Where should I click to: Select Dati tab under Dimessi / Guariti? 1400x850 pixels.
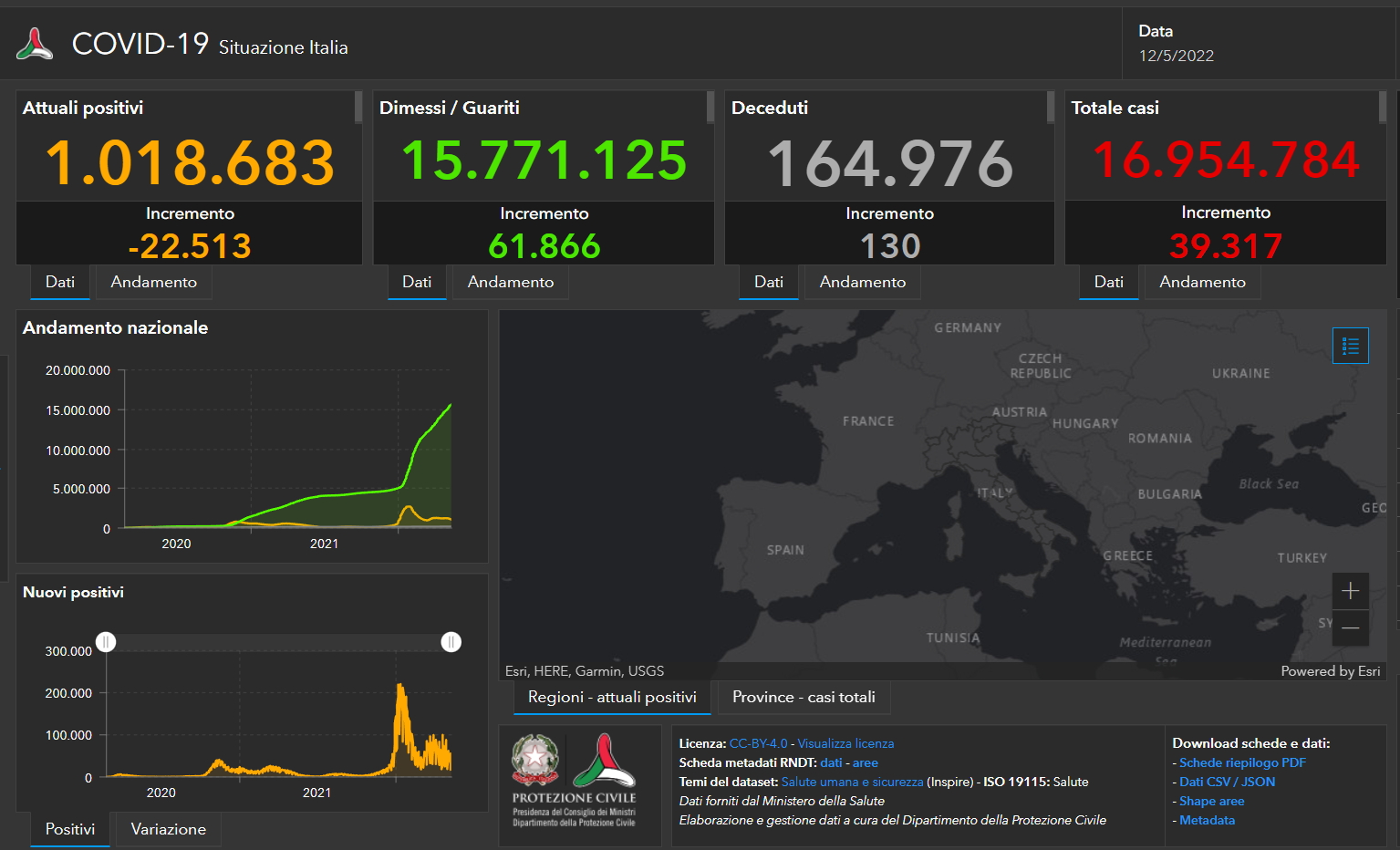417,282
